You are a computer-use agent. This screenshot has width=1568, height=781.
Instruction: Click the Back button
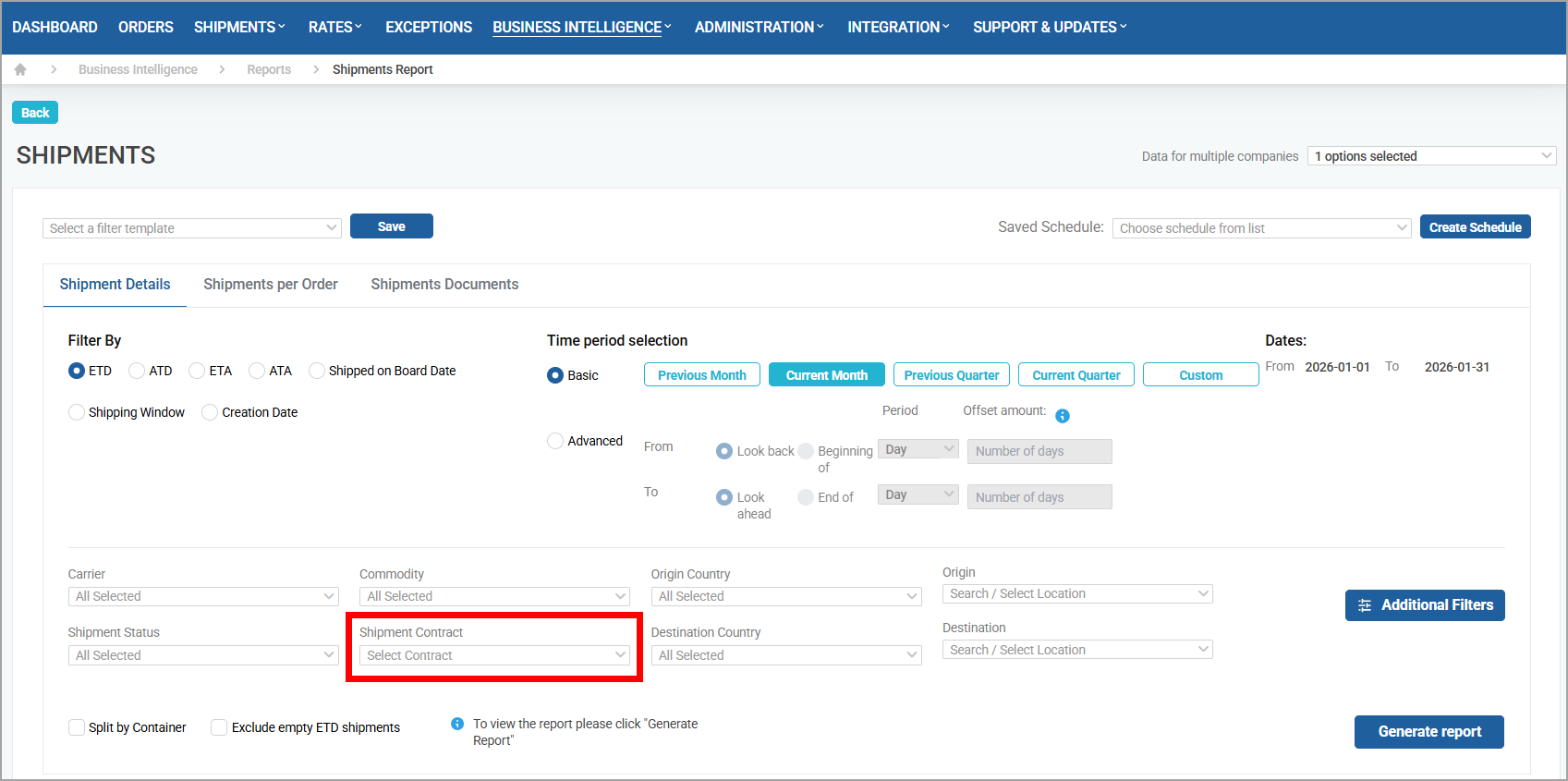(x=35, y=113)
